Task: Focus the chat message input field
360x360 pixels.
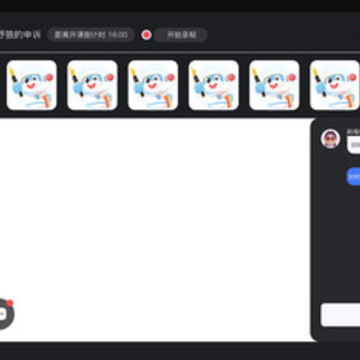Action: [340, 315]
